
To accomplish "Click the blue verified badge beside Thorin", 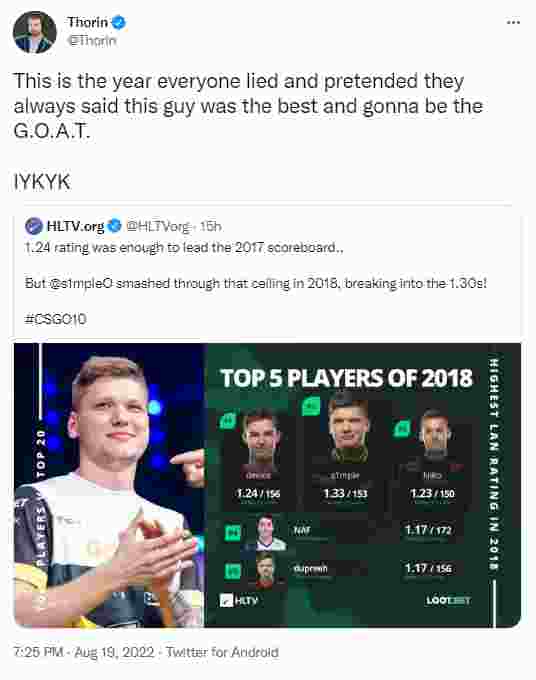I will point(119,23).
